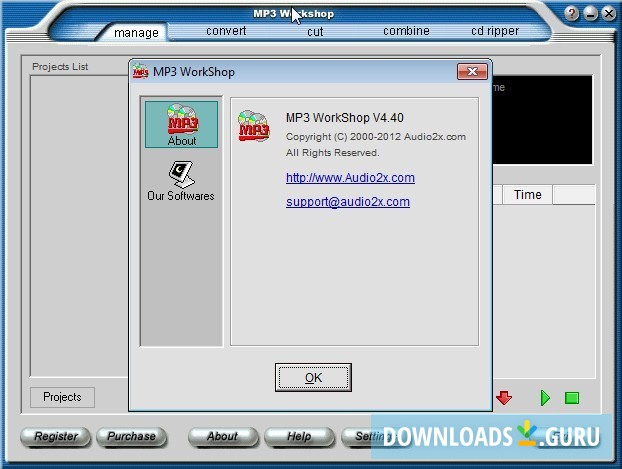
Task: Click the Projects button
Action: 62,397
